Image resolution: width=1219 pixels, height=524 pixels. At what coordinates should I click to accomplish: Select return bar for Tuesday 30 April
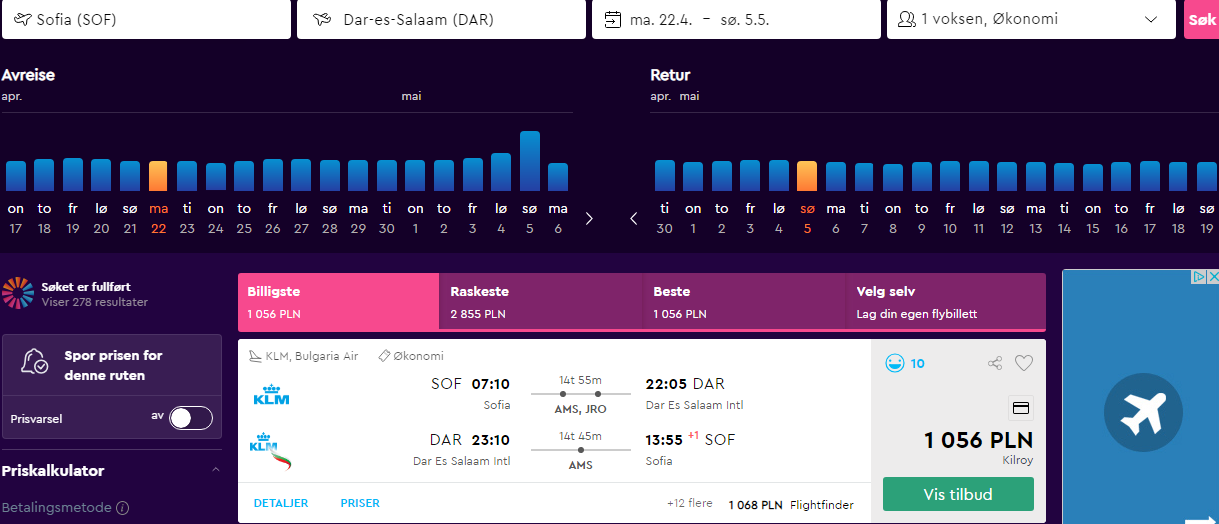tap(665, 175)
